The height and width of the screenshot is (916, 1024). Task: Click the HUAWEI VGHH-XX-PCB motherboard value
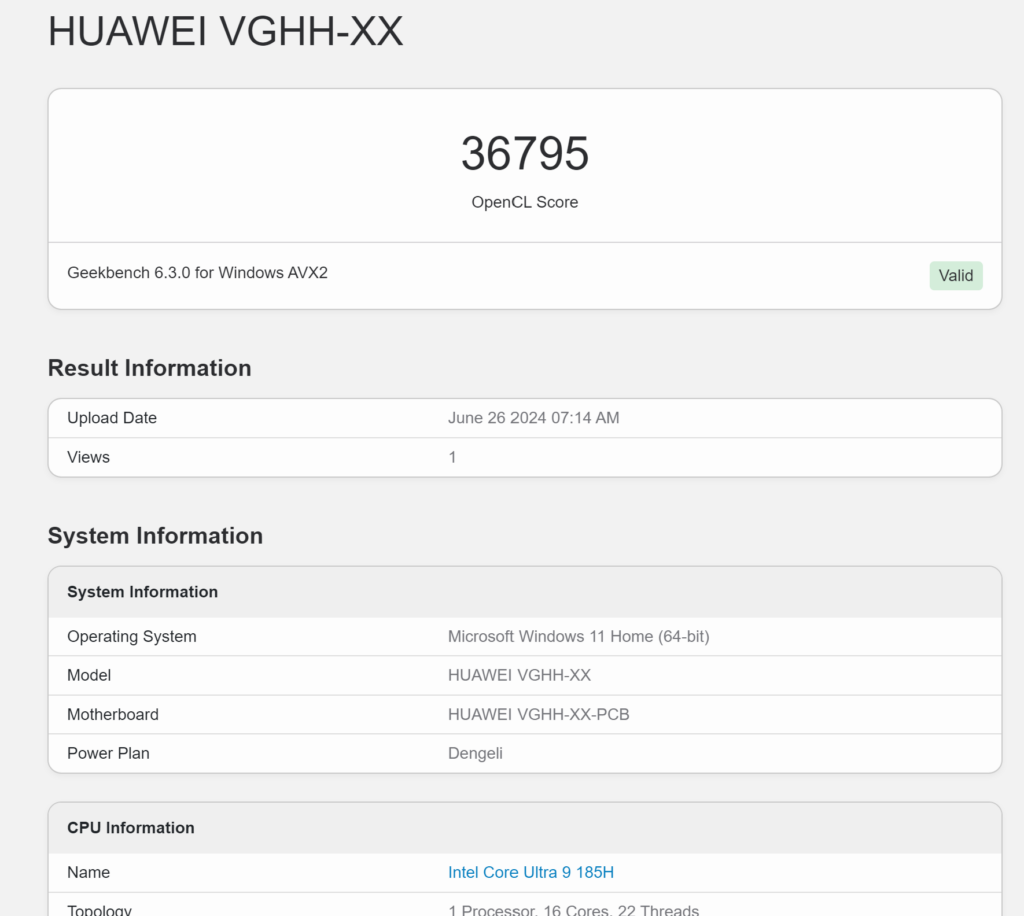(x=538, y=714)
